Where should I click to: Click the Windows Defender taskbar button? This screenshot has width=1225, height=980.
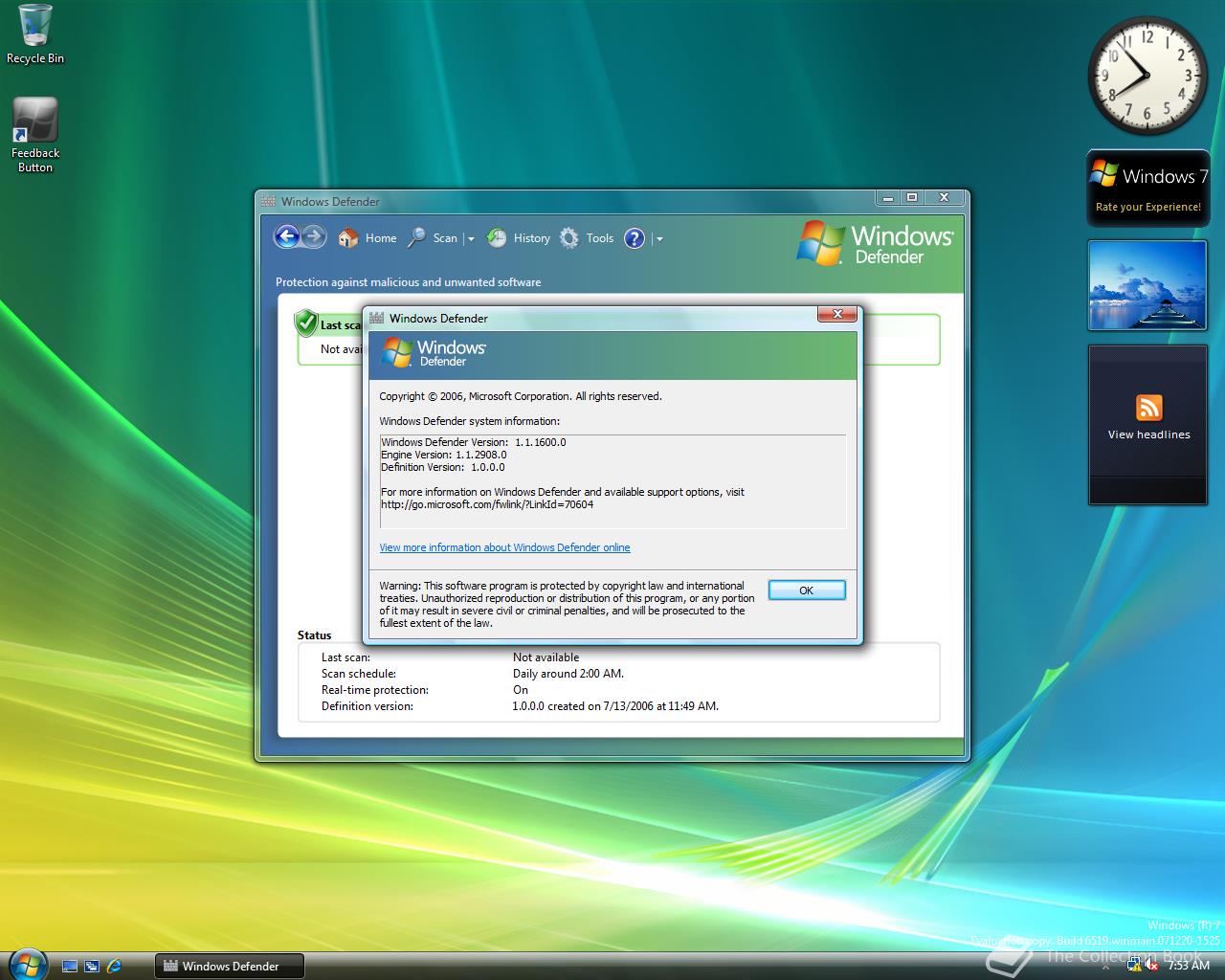coord(230,967)
